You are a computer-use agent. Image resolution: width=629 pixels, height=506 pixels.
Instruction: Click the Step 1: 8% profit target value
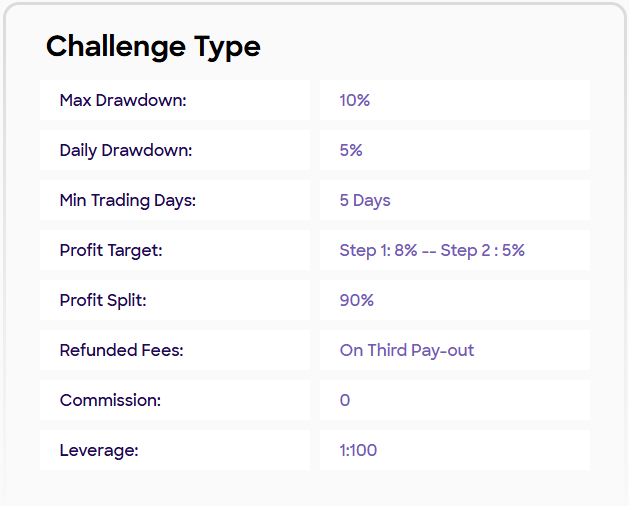point(378,250)
